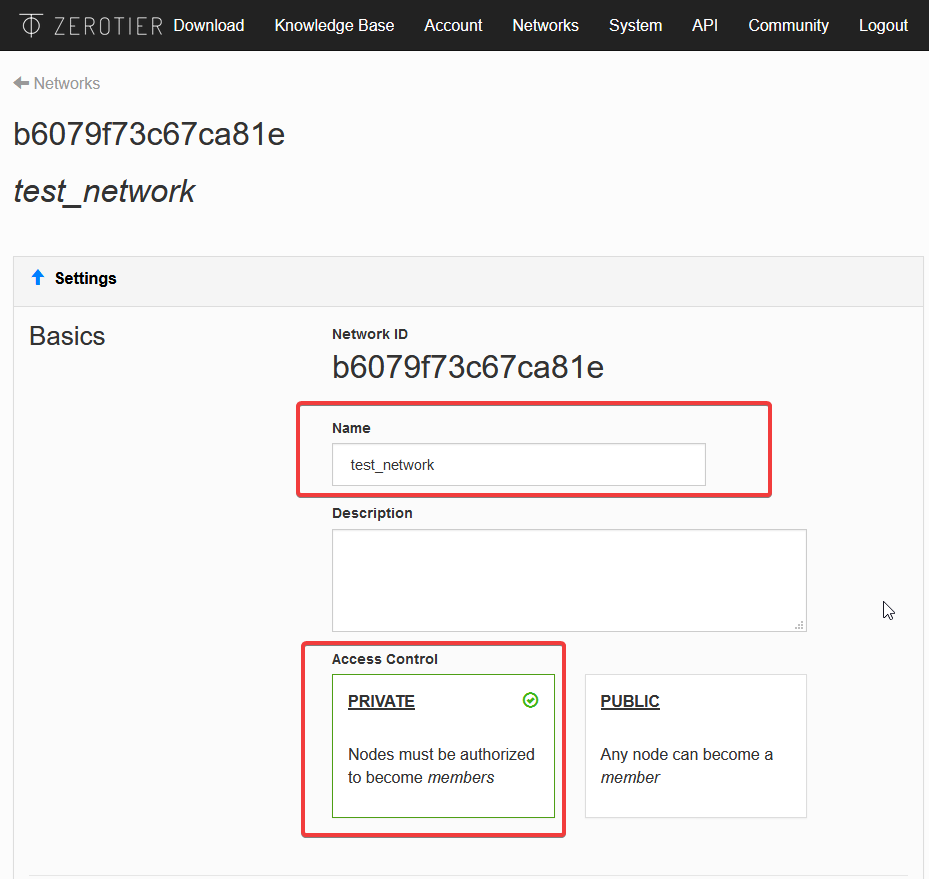The image size is (929, 879).
Task: Go to the Account page
Action: (453, 25)
